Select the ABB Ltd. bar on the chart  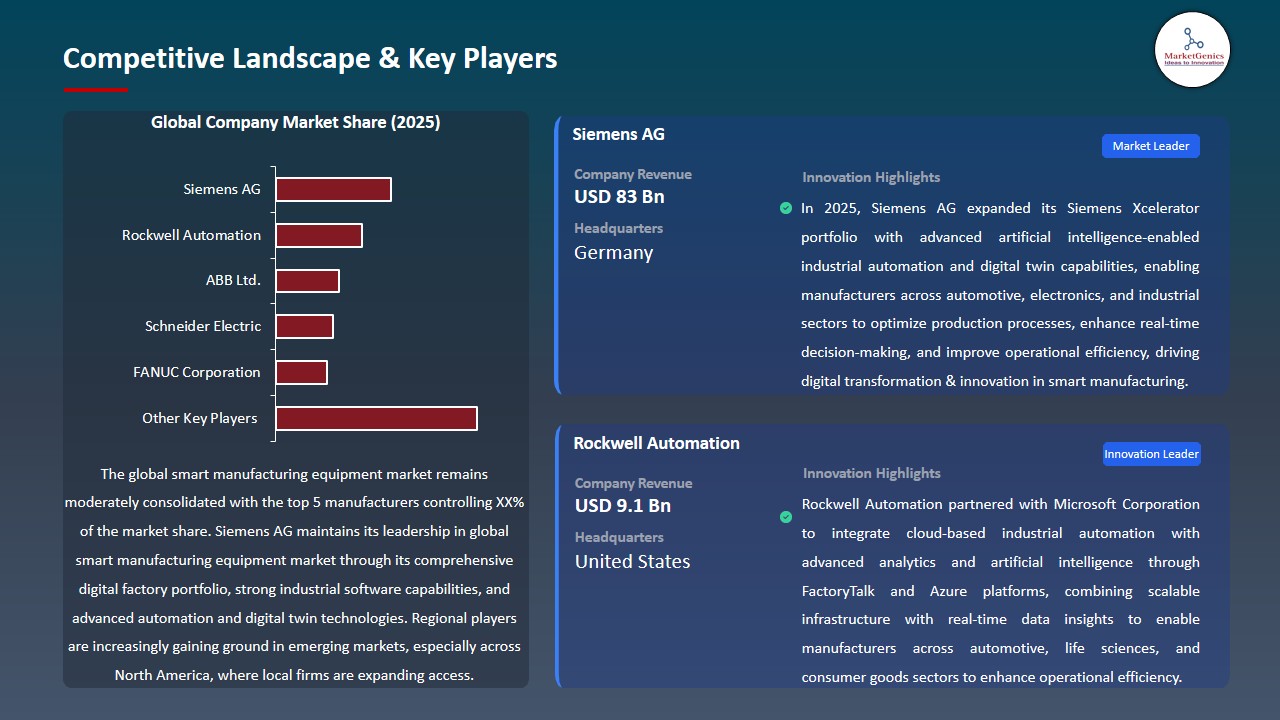[x=308, y=280]
